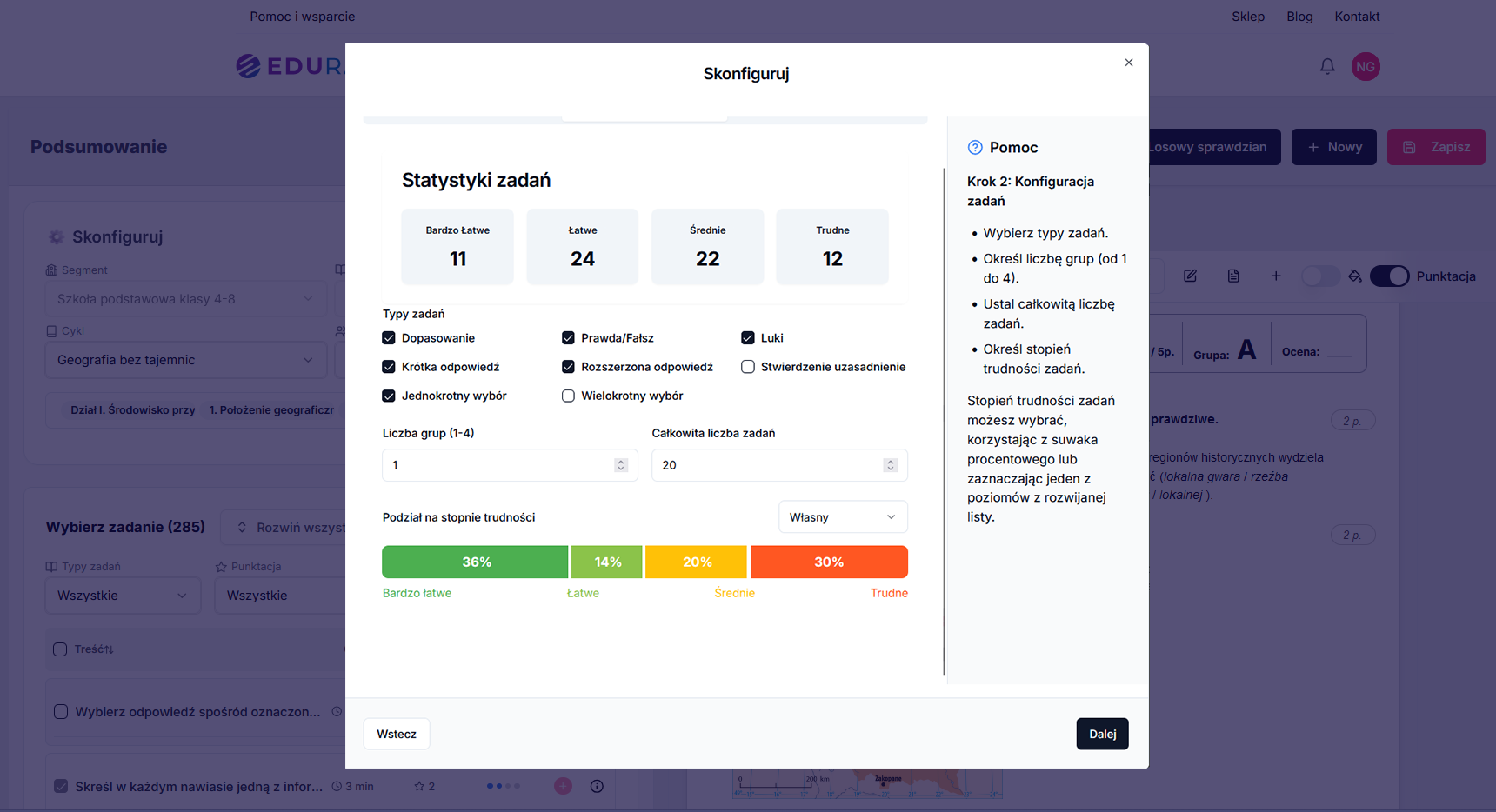Open the NG user avatar menu
1496x812 pixels.
pos(1366,67)
